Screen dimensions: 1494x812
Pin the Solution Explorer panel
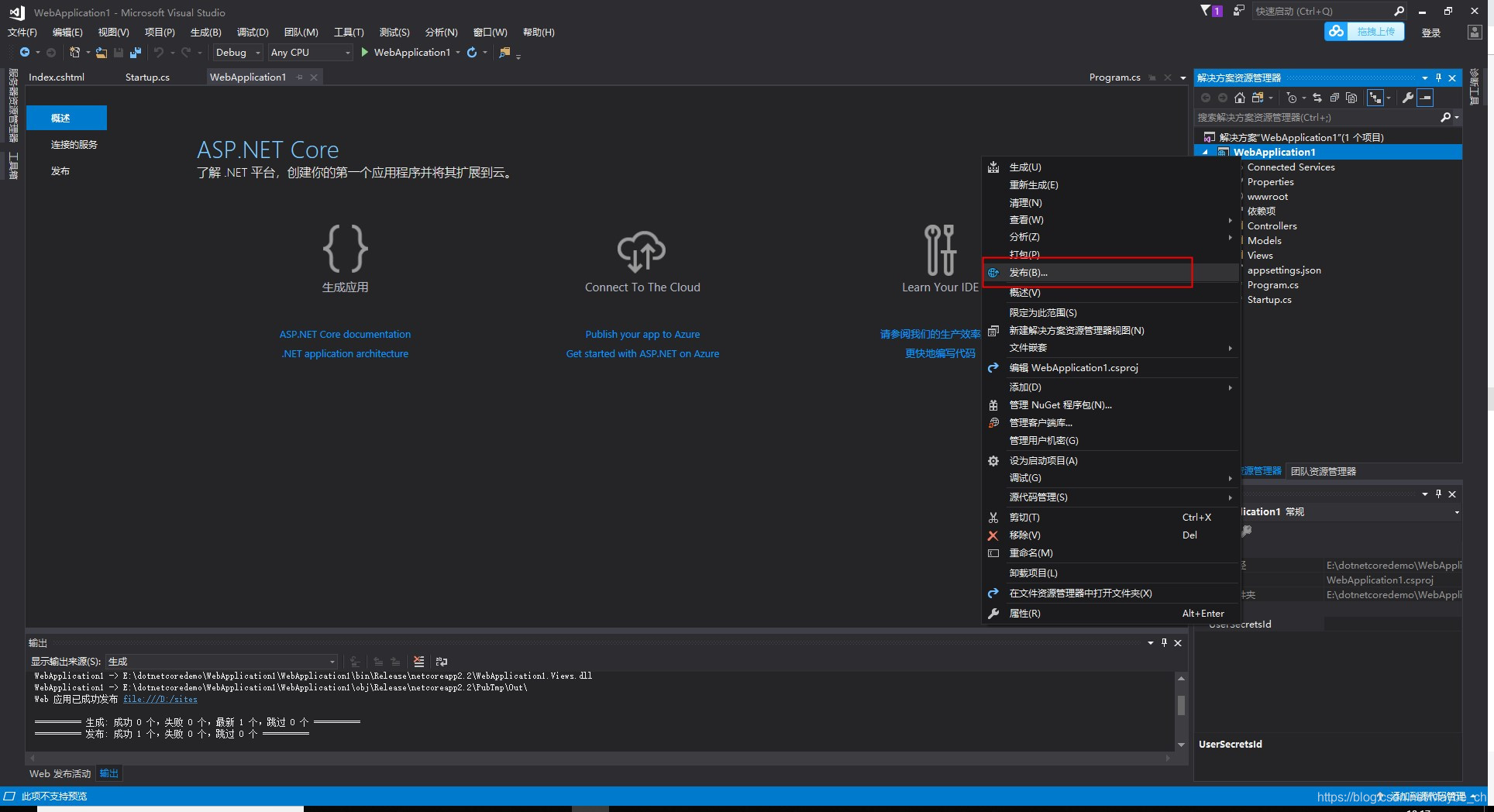click(1439, 77)
